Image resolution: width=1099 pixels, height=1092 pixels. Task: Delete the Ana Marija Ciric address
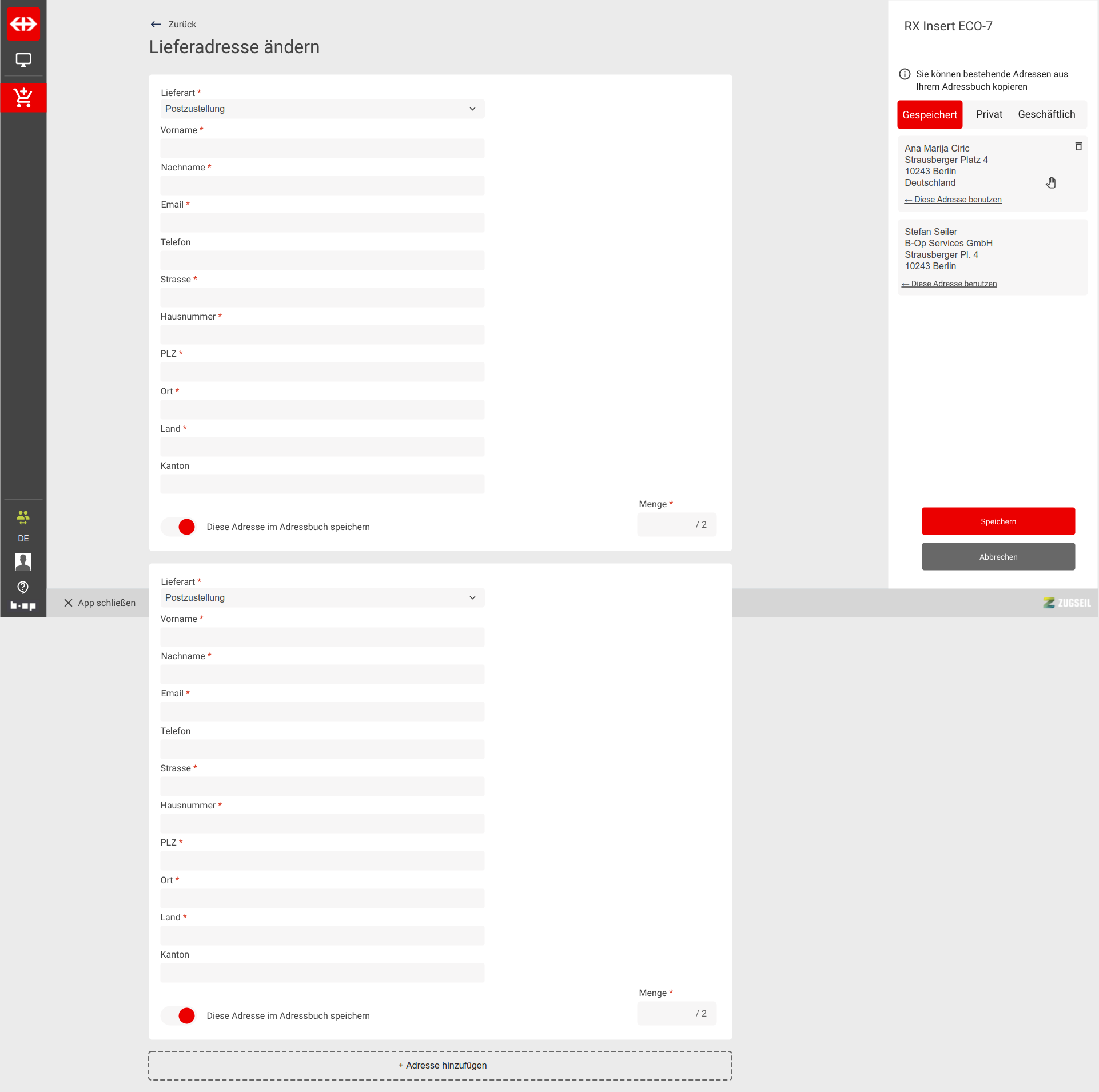click(x=1078, y=146)
